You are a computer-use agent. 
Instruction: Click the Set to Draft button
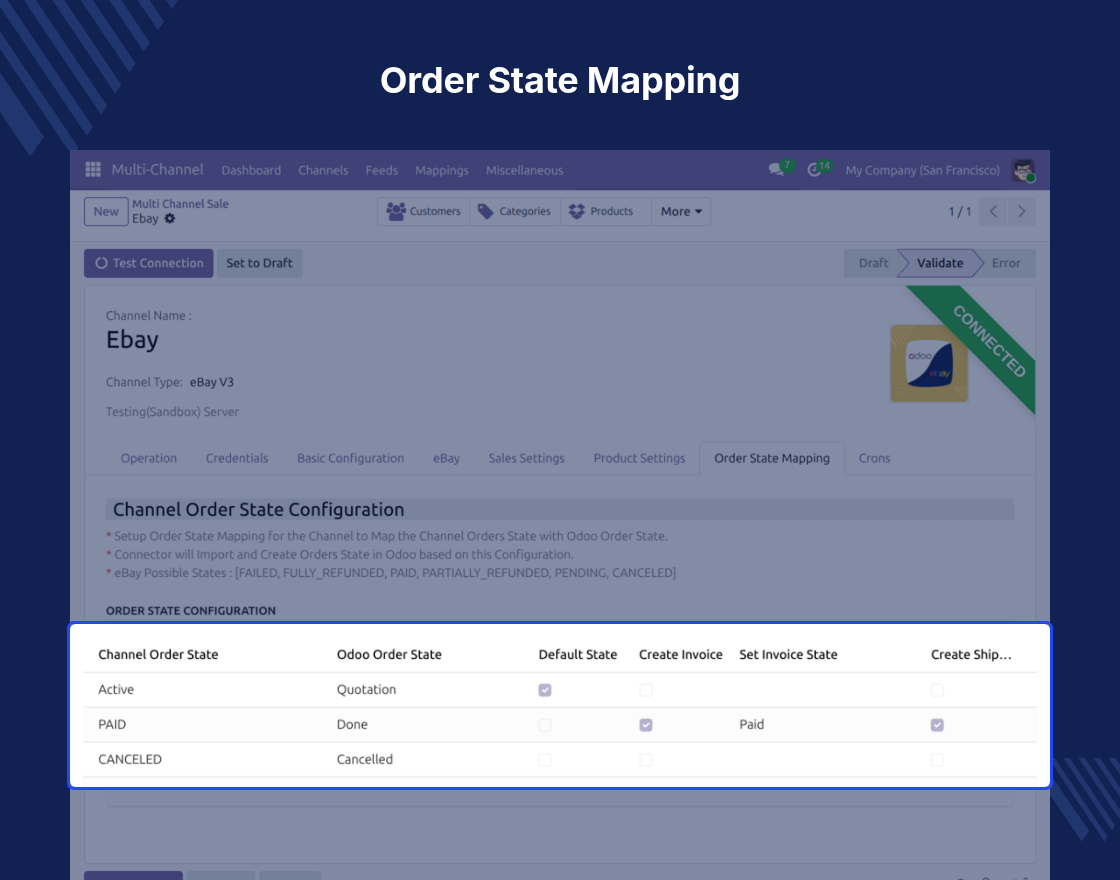click(x=259, y=263)
